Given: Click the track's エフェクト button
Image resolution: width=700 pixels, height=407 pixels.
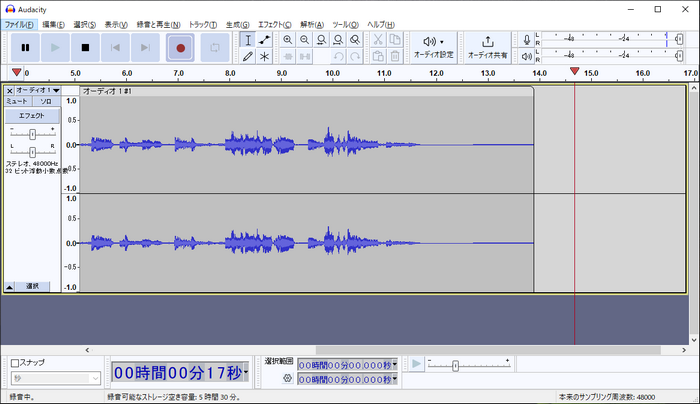Looking at the screenshot, I should coord(32,116).
